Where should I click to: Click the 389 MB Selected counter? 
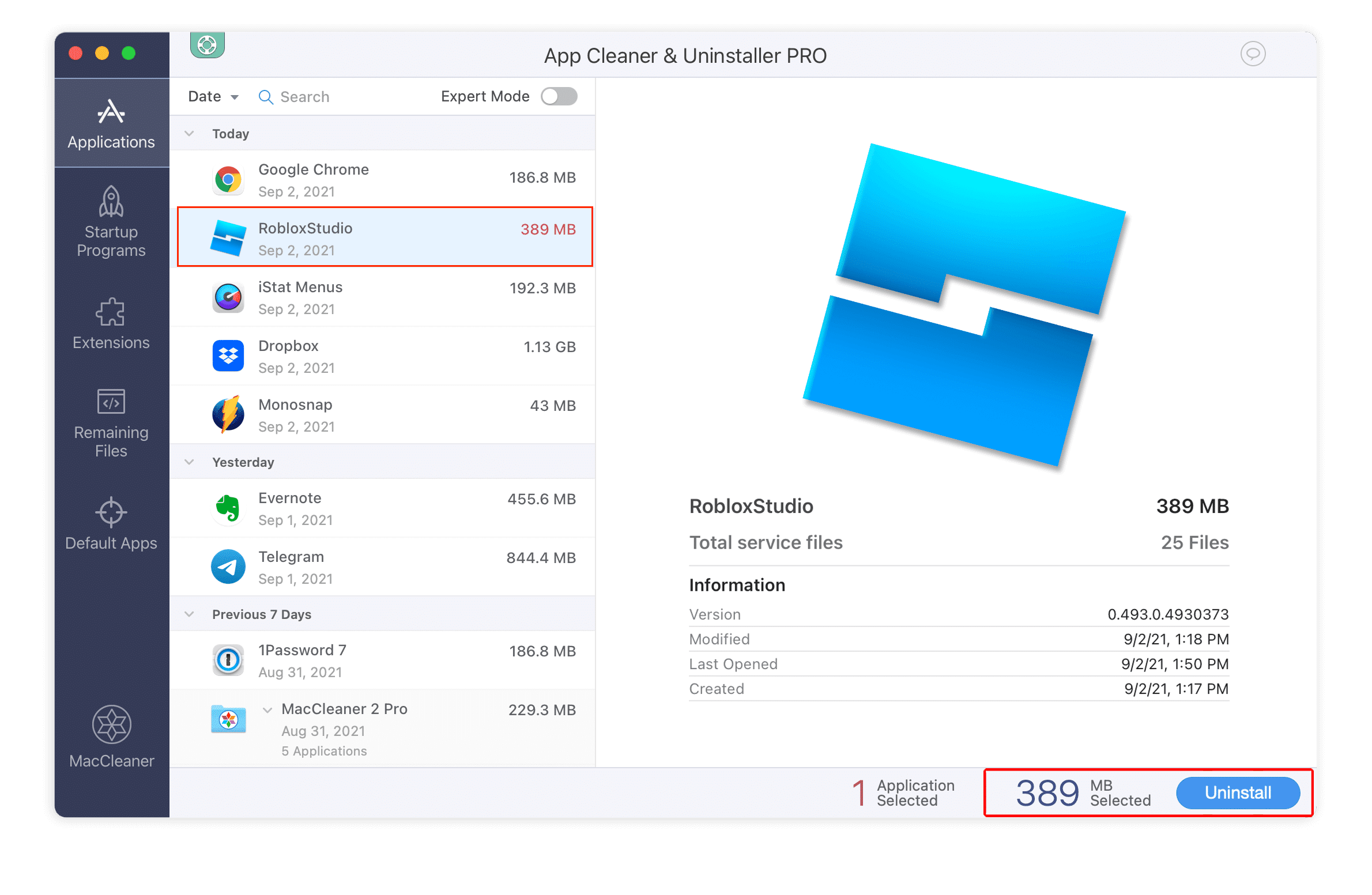tap(1083, 793)
